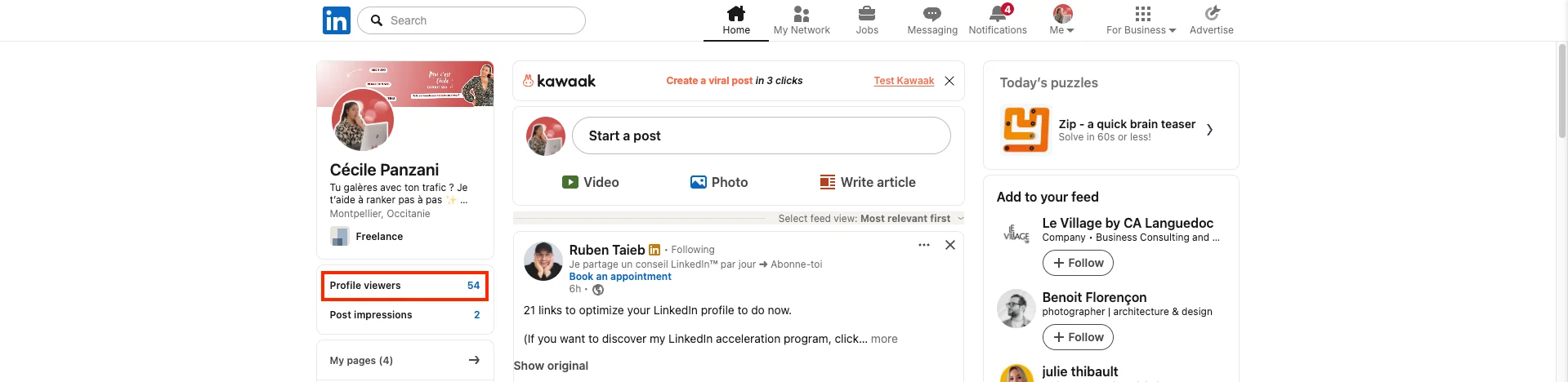Open Cécile Panzani profile name
The image size is (1568, 382).
coord(384,170)
